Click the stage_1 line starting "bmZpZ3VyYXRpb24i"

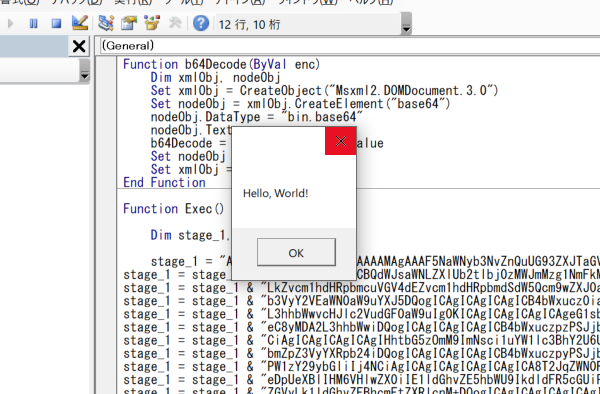click(x=361, y=353)
